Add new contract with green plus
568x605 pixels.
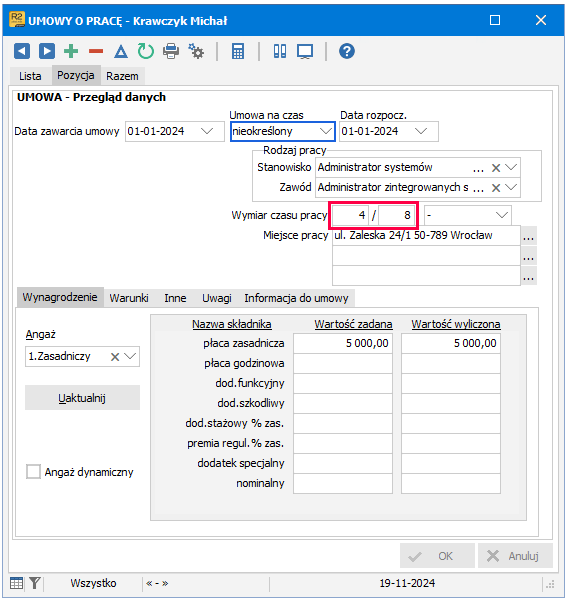pos(71,51)
